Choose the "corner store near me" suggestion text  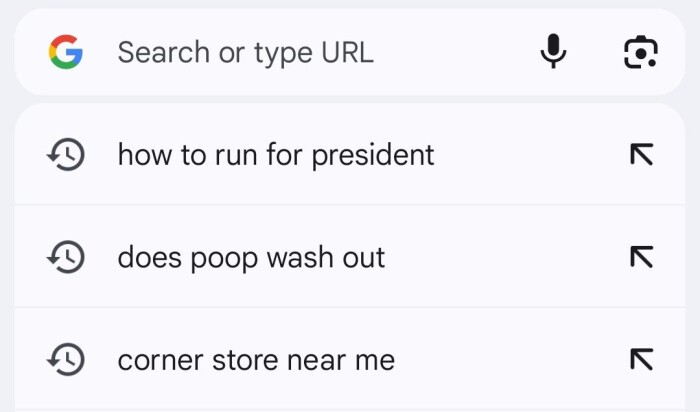pos(256,359)
